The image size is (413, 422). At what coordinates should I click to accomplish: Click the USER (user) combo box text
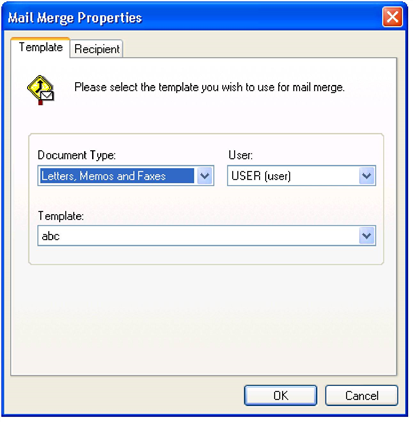click(261, 176)
